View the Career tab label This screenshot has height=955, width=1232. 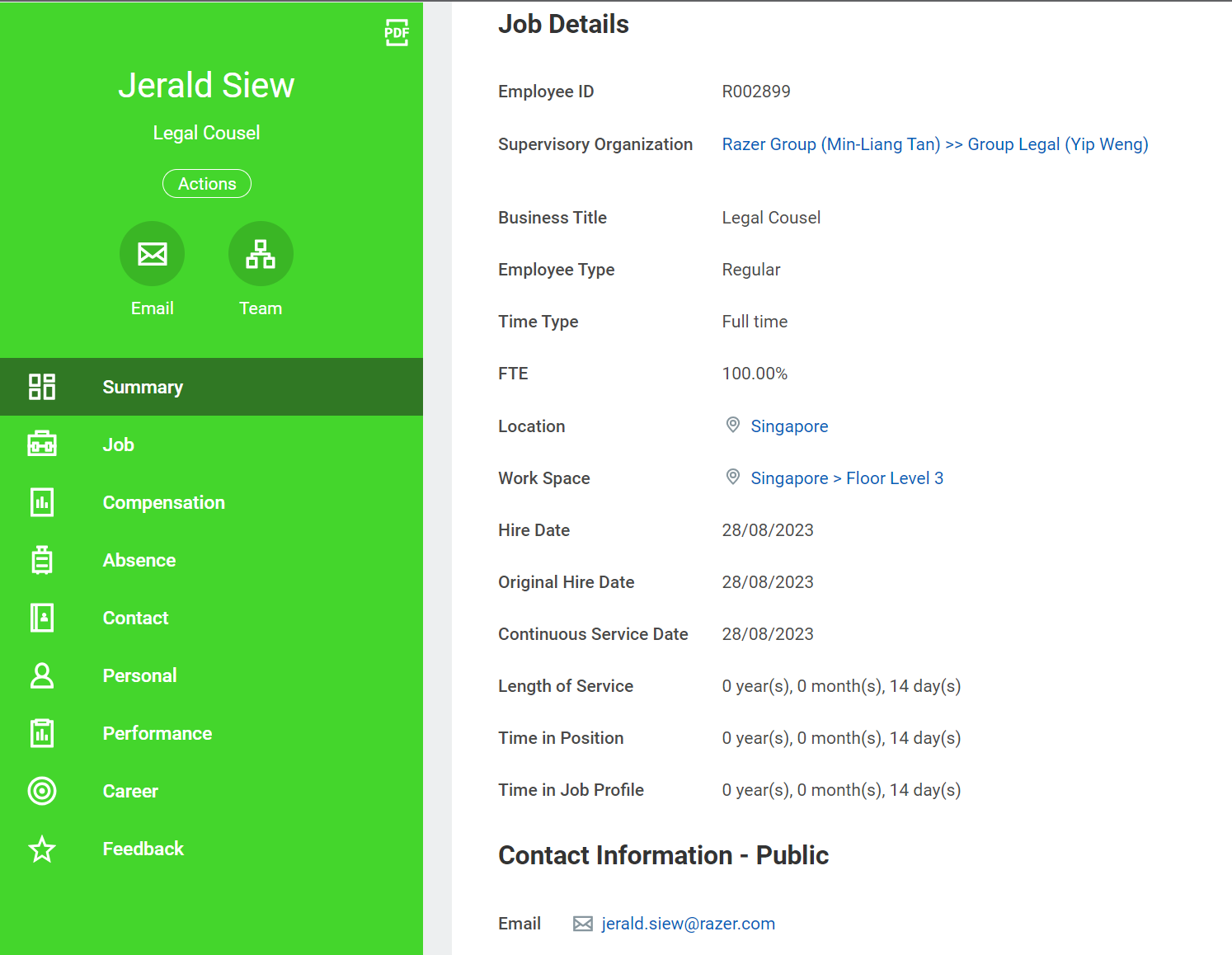point(130,791)
